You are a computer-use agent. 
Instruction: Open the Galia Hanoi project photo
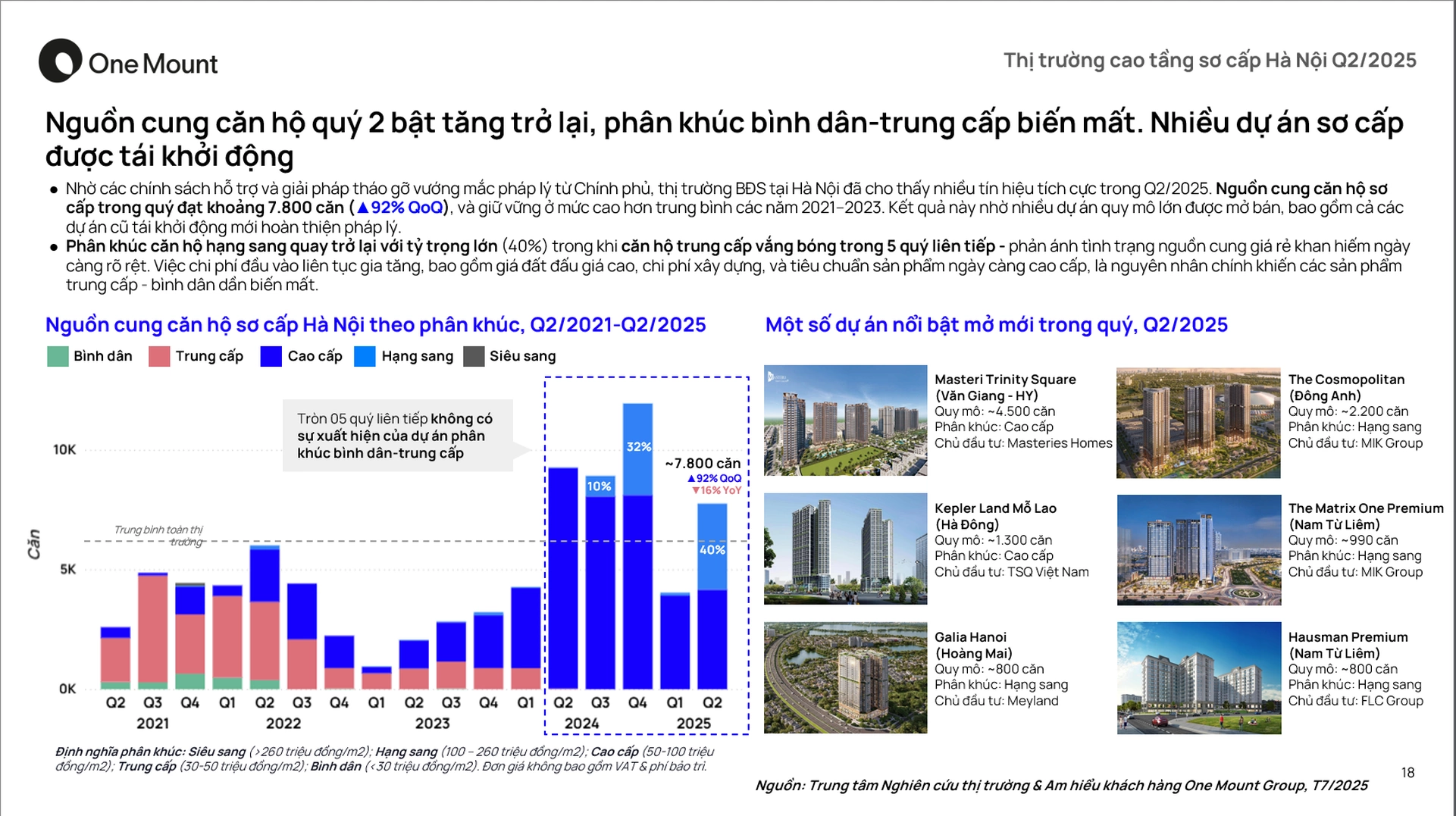[845, 678]
